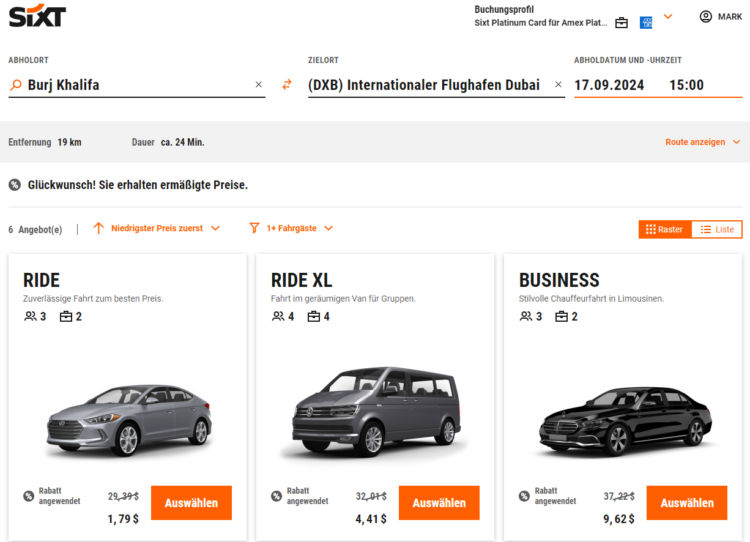Swap pickup and destination locations
Image resolution: width=750 pixels, height=542 pixels.
point(287,85)
